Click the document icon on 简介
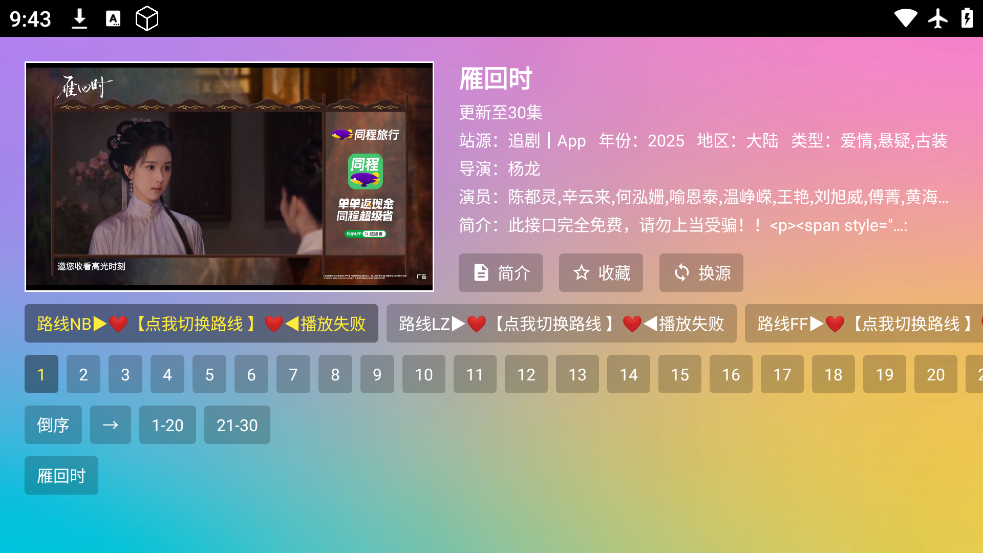Screen dimensions: 983x553 [x=481, y=273]
